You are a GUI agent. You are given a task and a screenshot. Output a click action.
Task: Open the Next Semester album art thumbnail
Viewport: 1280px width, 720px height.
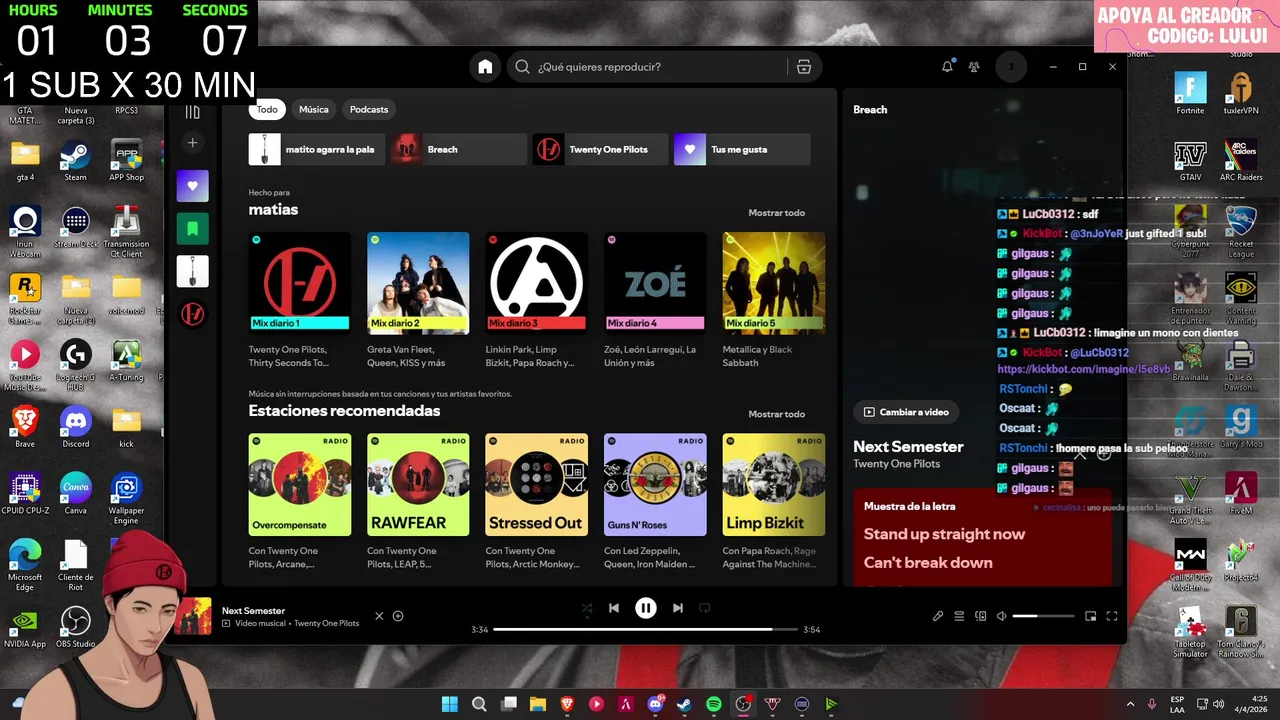193,616
